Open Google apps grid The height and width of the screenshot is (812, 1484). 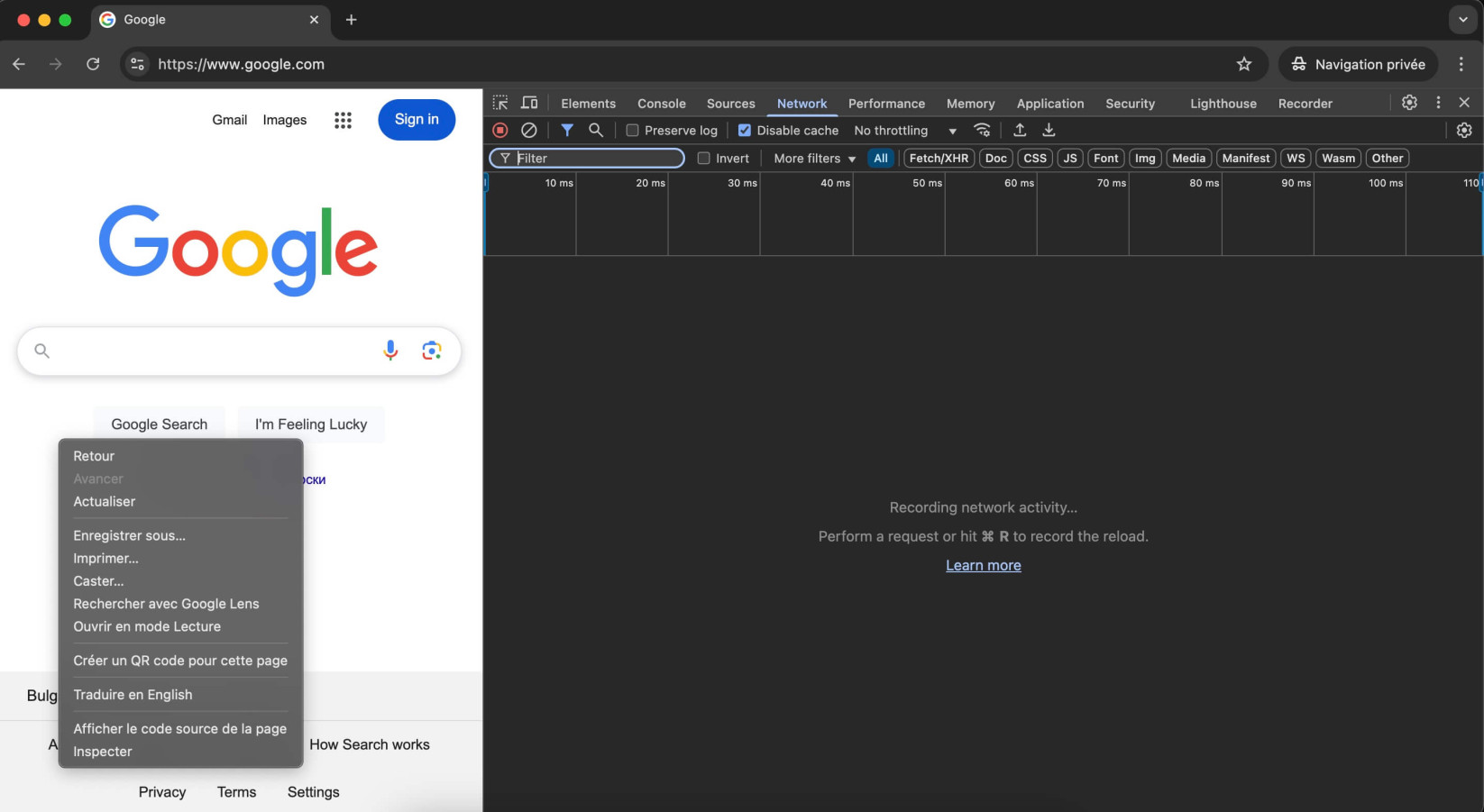pos(343,120)
